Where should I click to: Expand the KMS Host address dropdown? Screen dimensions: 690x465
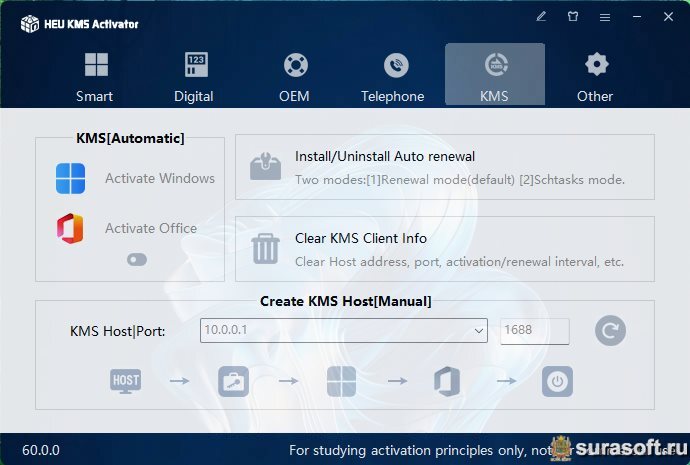coord(479,330)
